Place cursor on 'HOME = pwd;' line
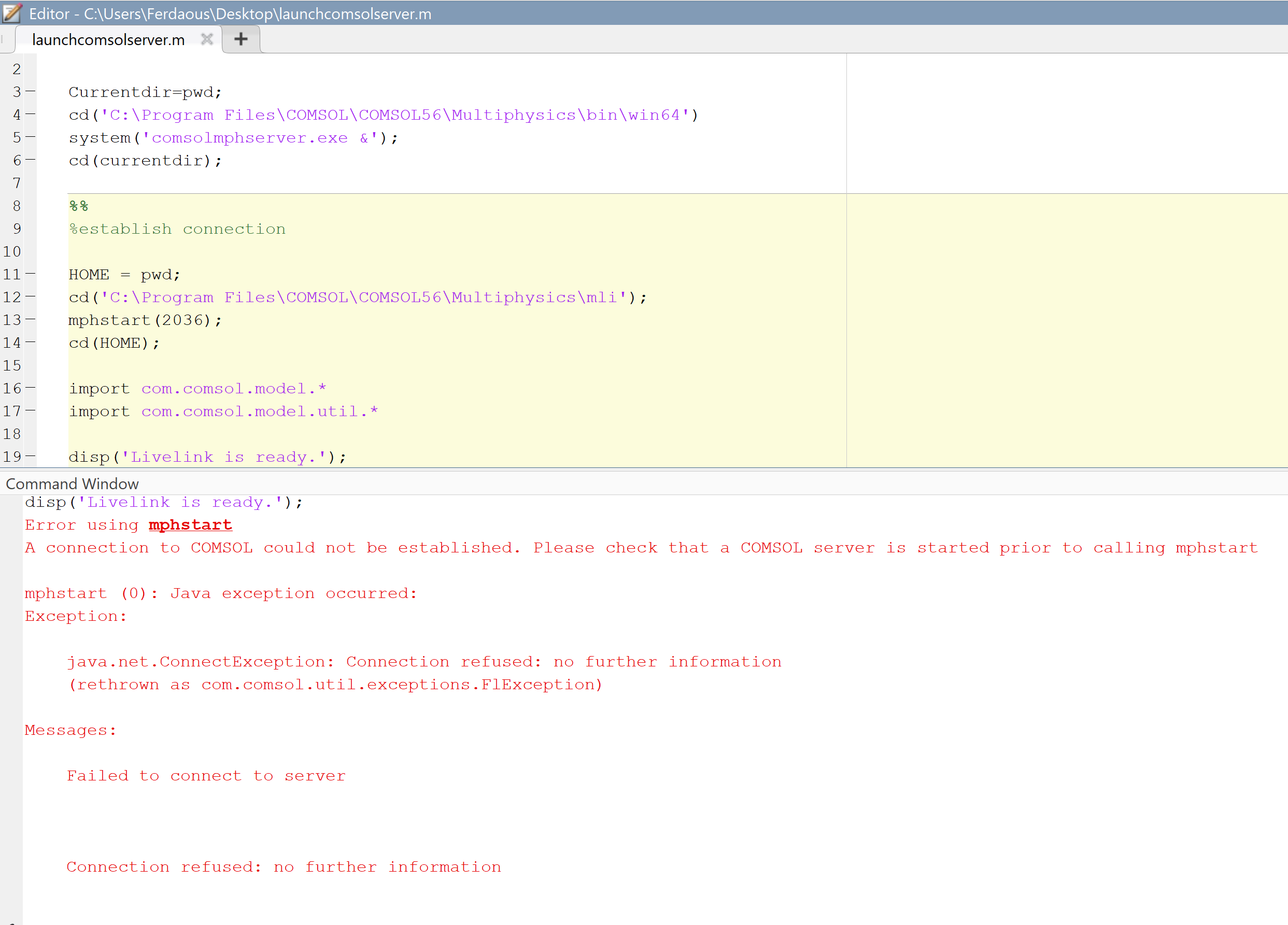Image resolution: width=1288 pixels, height=925 pixels. click(124, 275)
